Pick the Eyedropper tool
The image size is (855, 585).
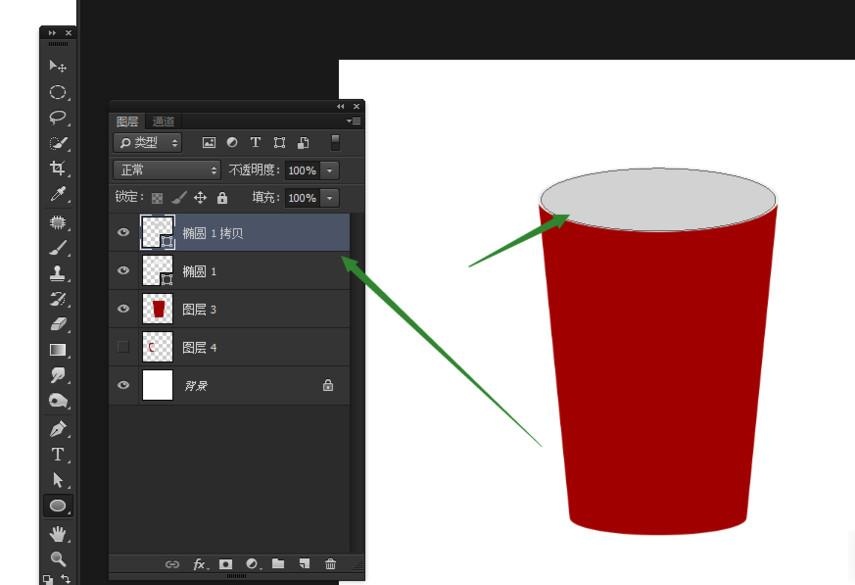click(58, 194)
